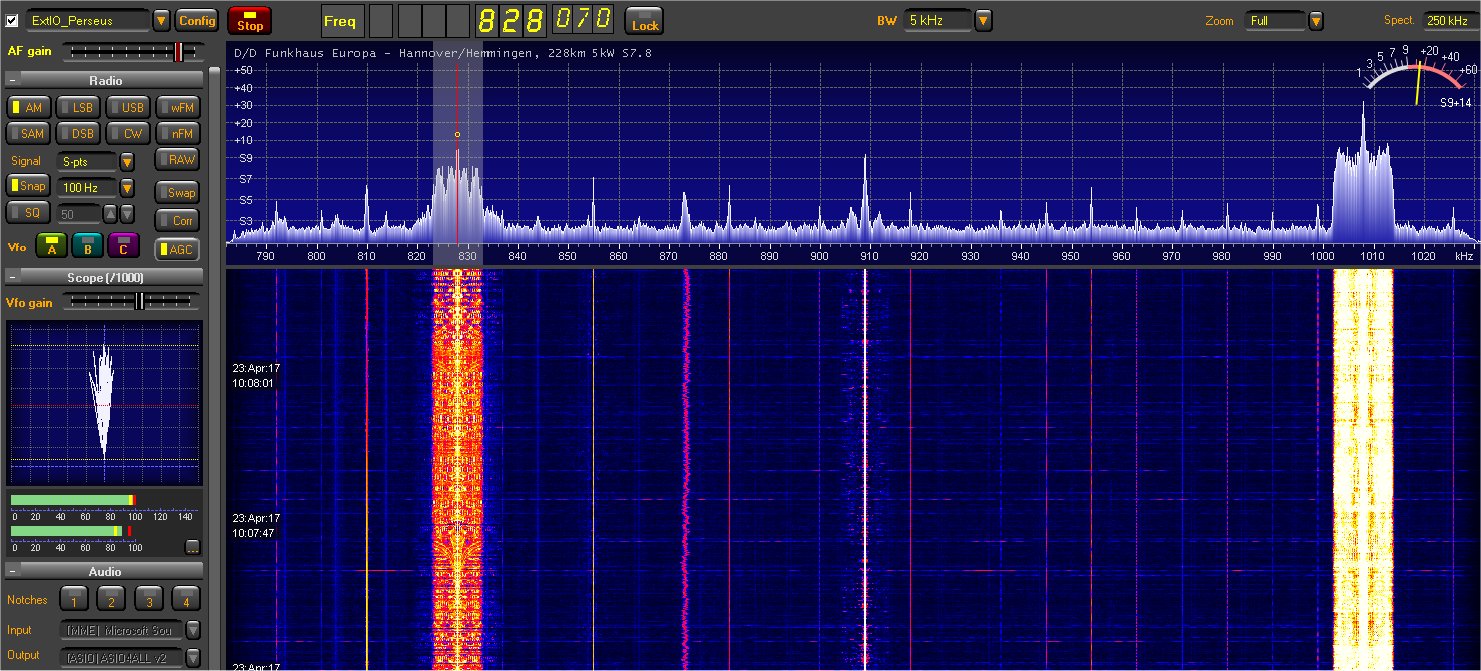
Task: Adjust the AF gain slider
Action: pos(179,51)
